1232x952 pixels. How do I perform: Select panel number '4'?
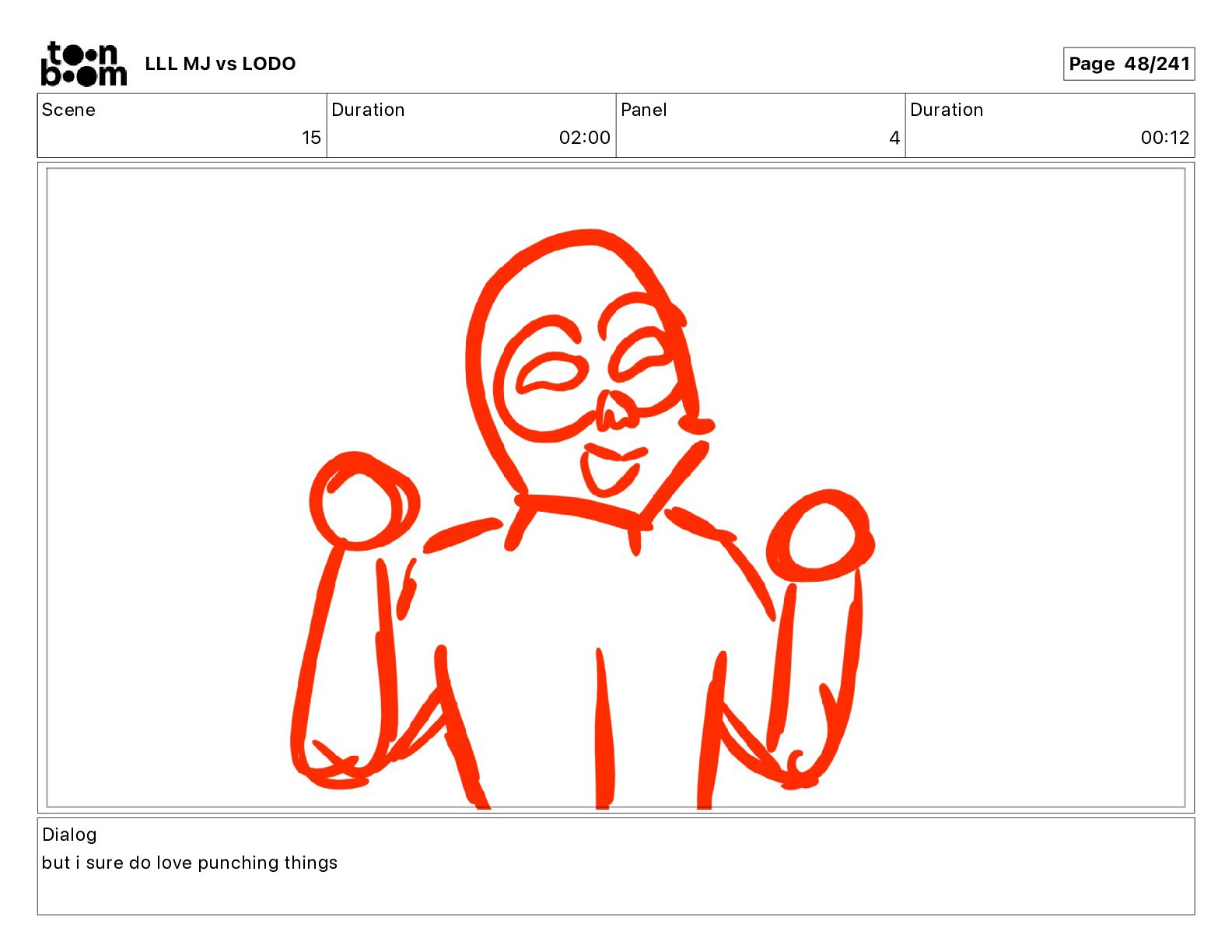(x=894, y=138)
